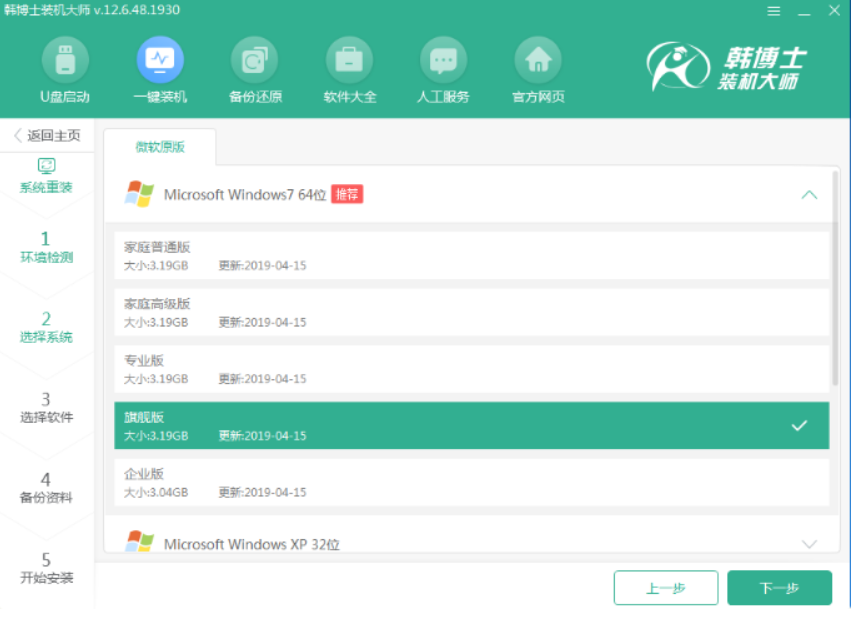Select the 旗舰版 edition
The width and height of the screenshot is (851, 618).
click(x=472, y=425)
